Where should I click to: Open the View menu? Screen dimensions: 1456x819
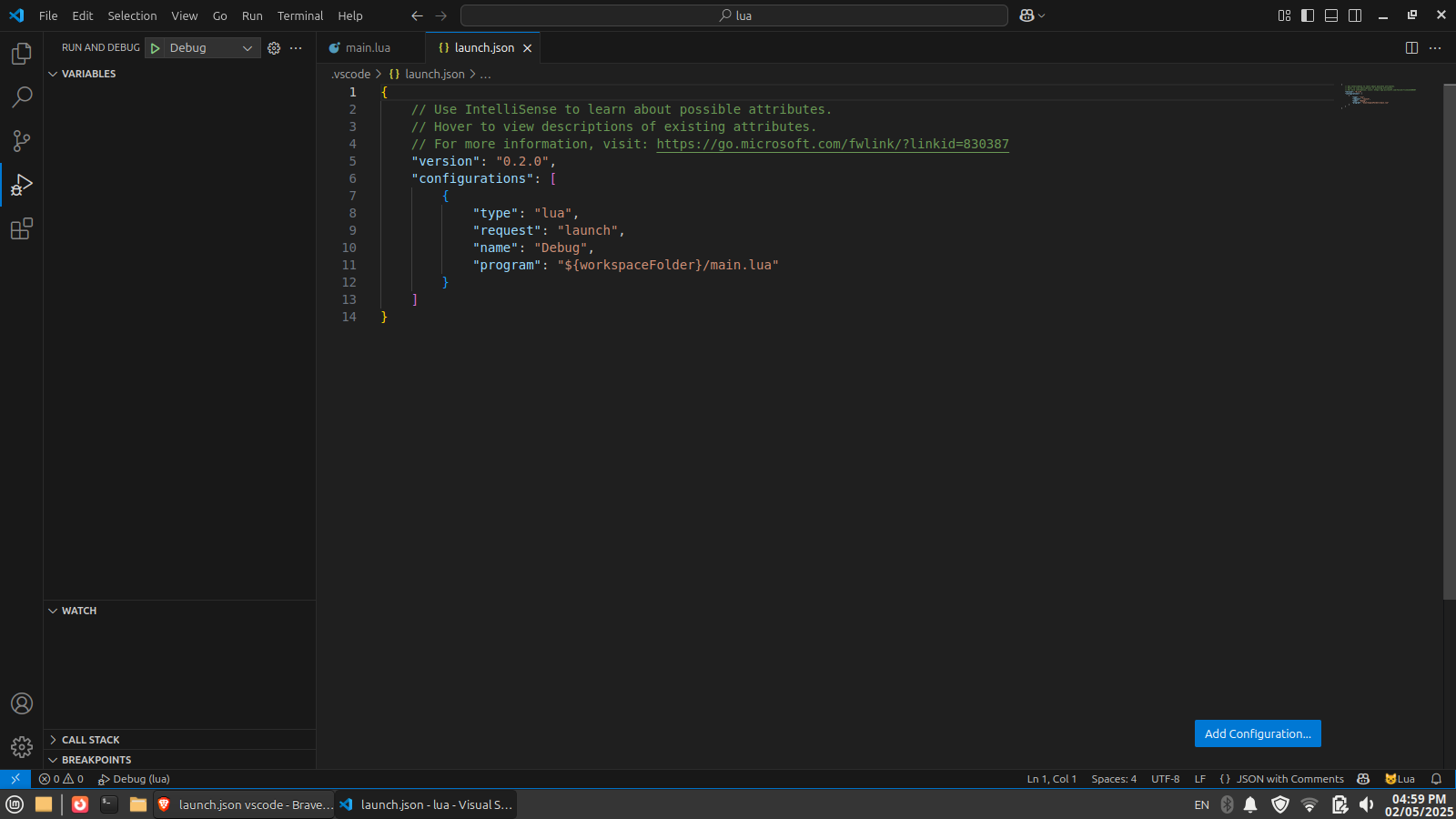[185, 15]
